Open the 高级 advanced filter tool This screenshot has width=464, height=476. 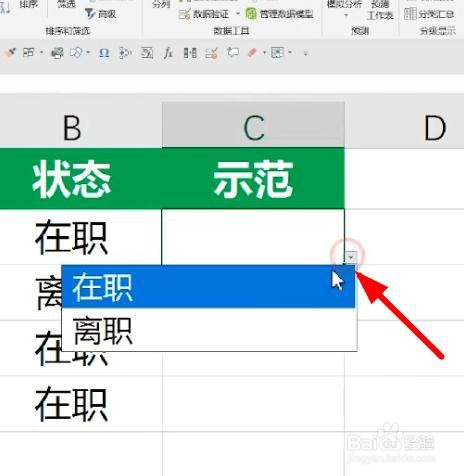100,14
